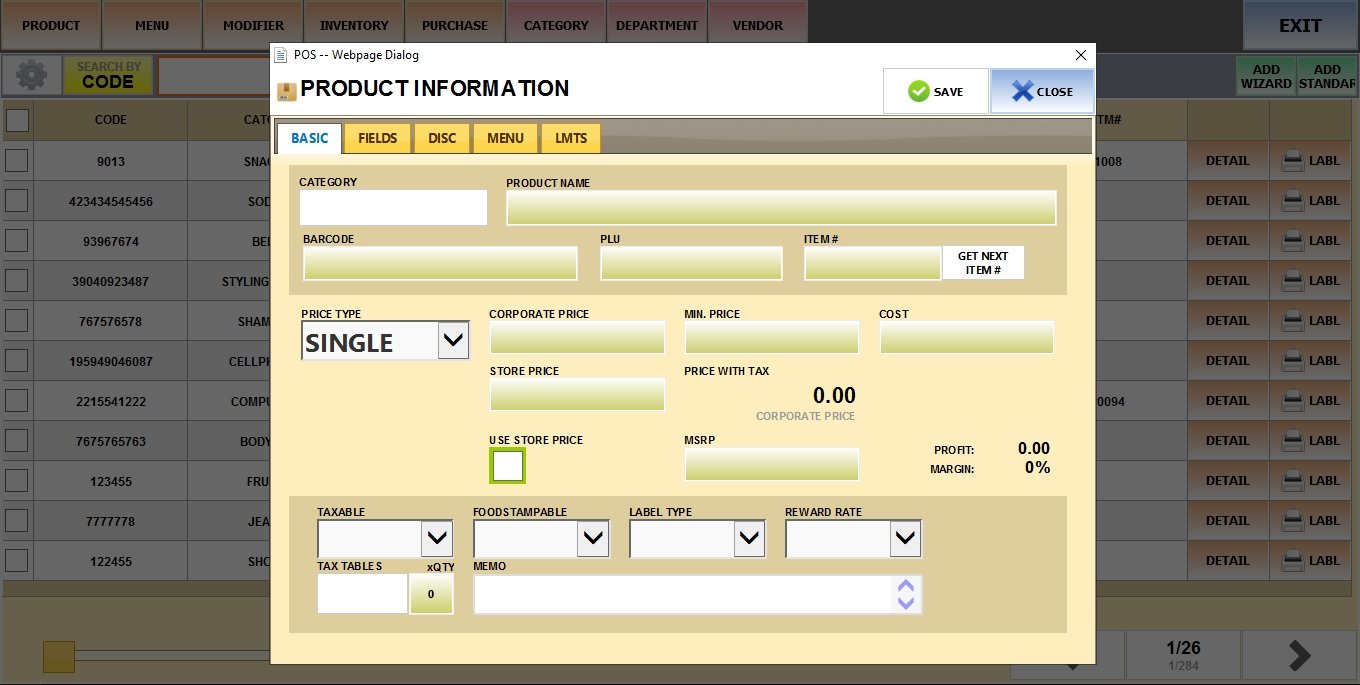The height and width of the screenshot is (685, 1360).
Task: Check the select-all checkbox in table header
Action: point(18,121)
